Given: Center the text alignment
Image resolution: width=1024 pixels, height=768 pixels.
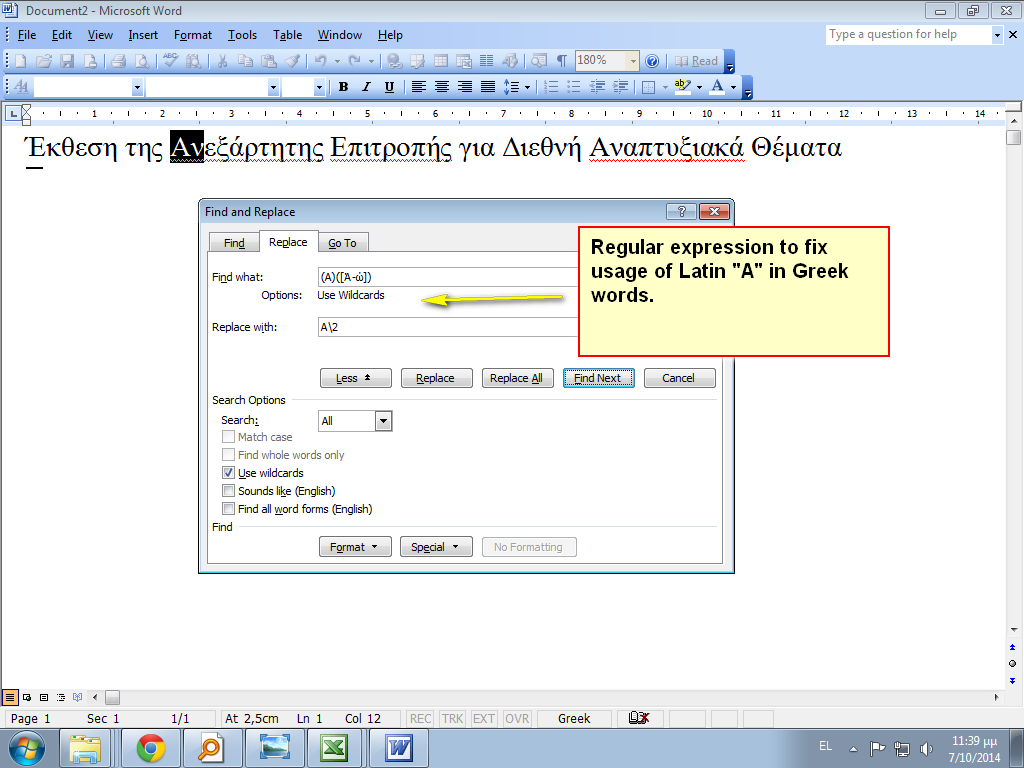Looking at the screenshot, I should 441,87.
